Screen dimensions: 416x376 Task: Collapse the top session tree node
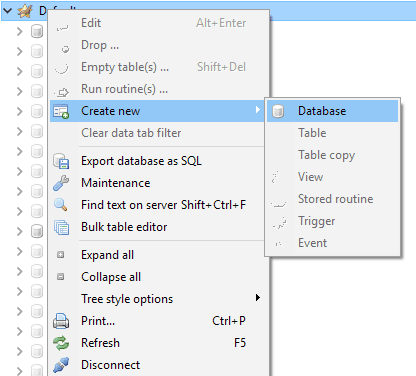click(x=7, y=11)
